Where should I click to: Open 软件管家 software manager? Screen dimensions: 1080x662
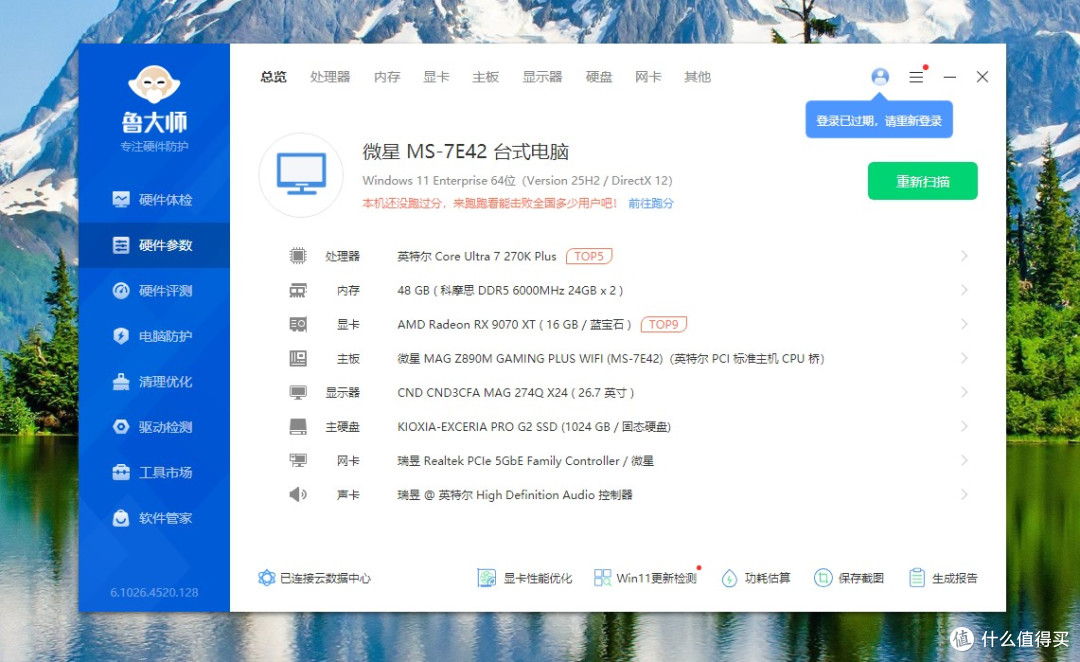(153, 518)
